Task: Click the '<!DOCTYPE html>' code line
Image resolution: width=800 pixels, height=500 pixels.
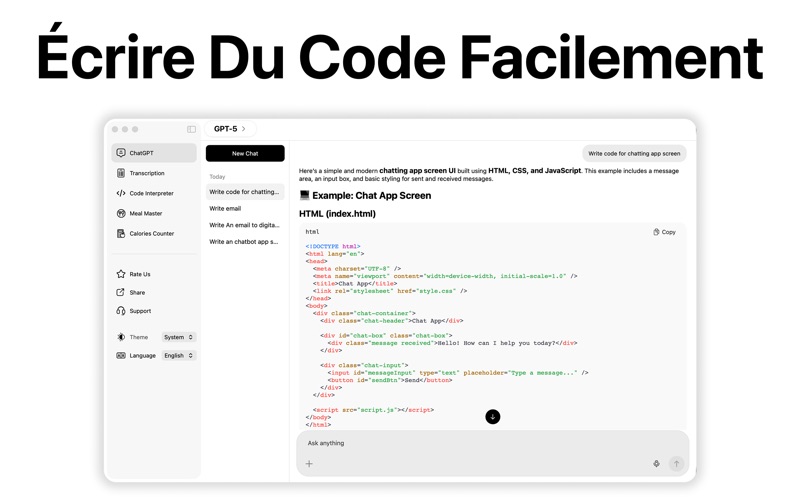Action: (x=333, y=246)
